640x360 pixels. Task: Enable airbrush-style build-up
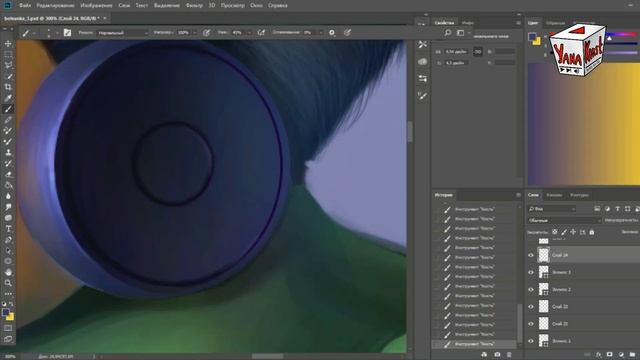click(261, 32)
